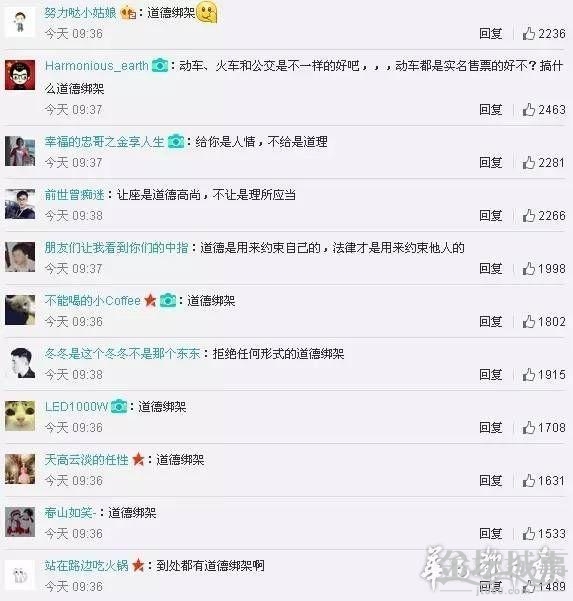Like the comment with 2236 likes
This screenshot has width=573, height=601.
tap(529, 34)
